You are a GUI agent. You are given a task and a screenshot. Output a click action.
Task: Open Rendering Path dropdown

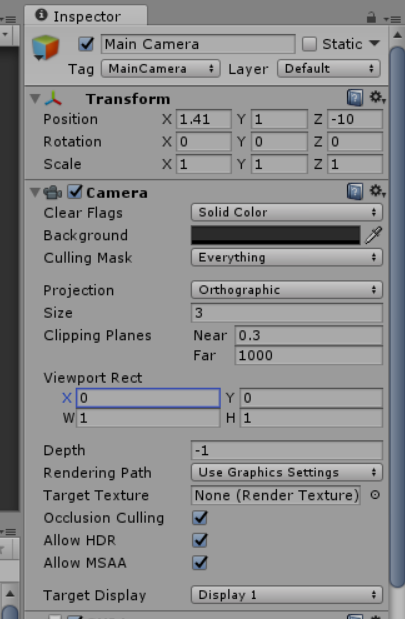(x=287, y=473)
